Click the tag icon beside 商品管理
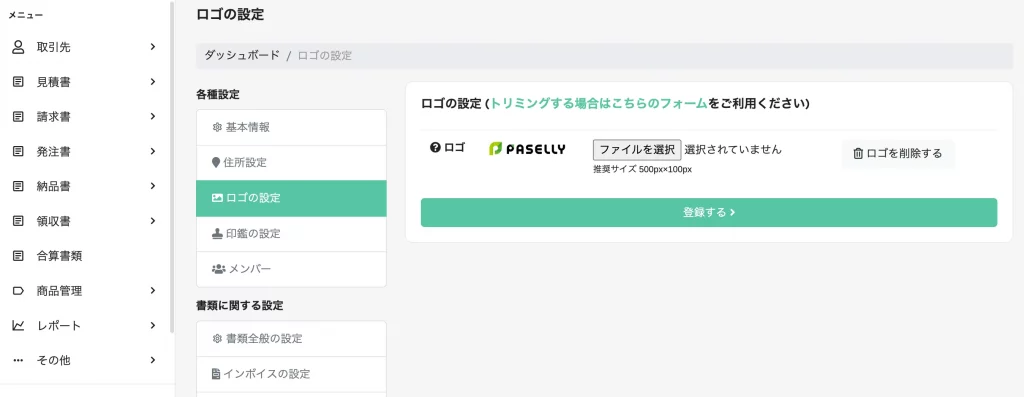Viewport: 1024px width, 397px height. pyautogui.click(x=18, y=291)
